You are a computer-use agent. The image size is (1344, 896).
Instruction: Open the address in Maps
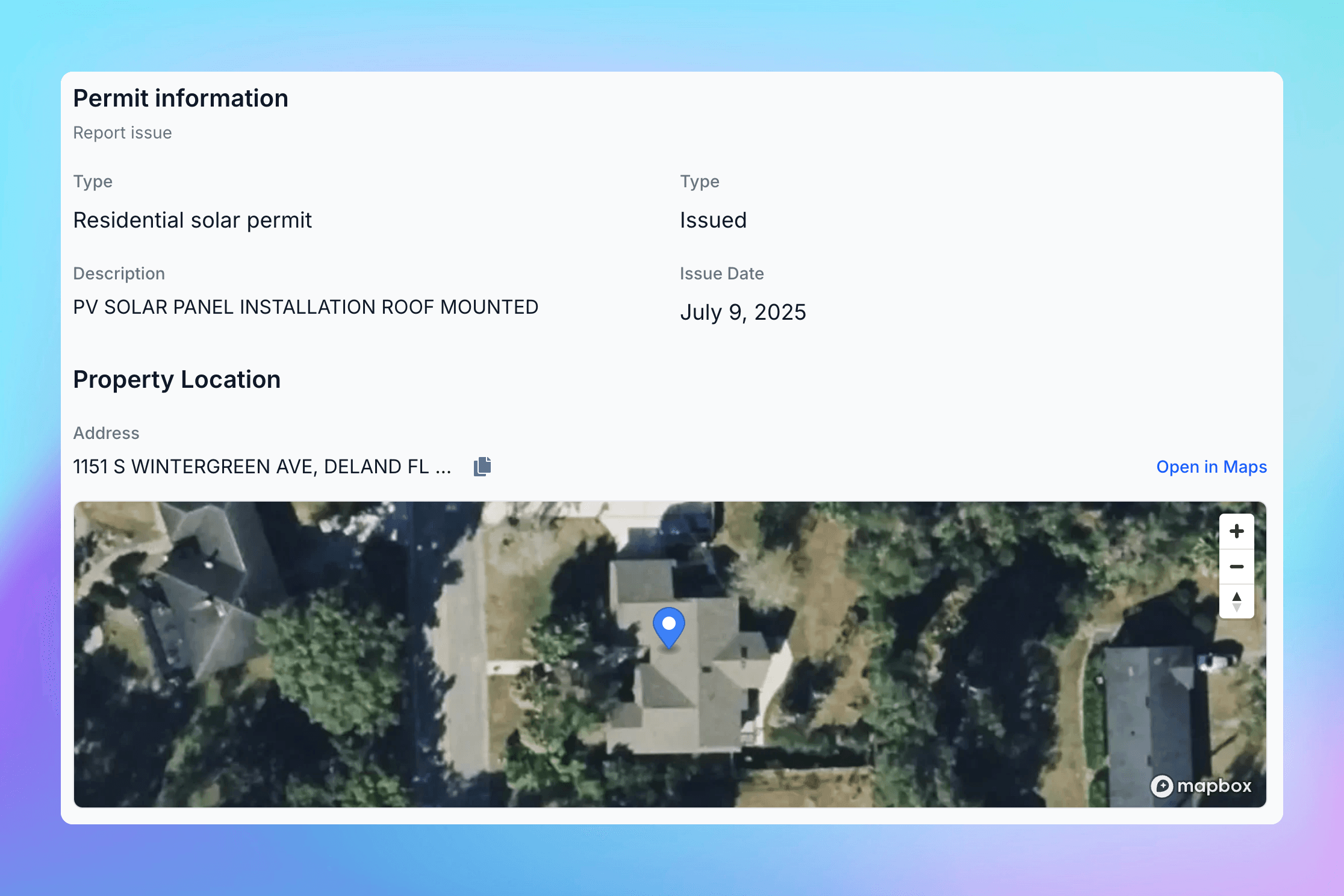coord(1211,467)
